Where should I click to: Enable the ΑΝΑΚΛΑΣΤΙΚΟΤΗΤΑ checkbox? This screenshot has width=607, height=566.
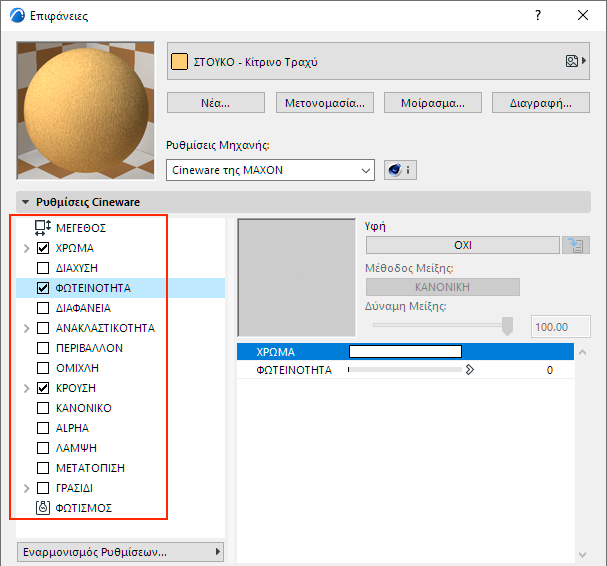43,328
